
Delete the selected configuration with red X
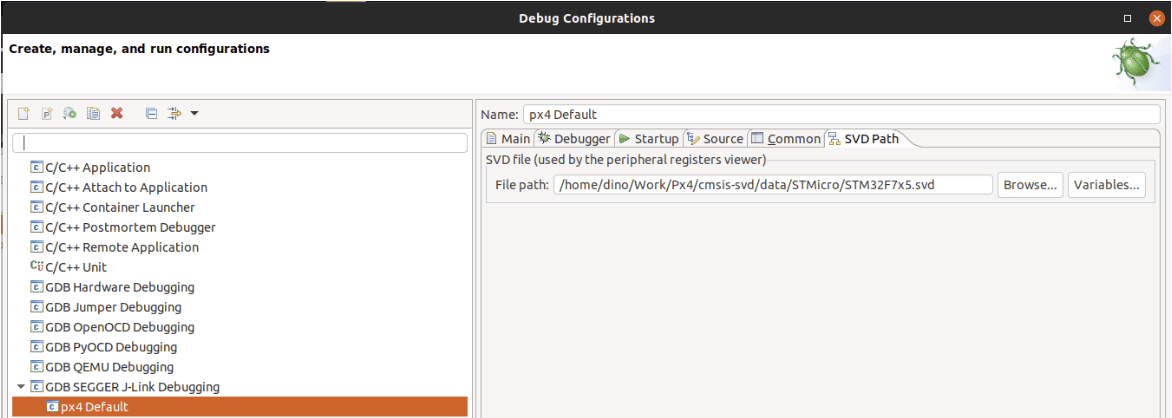point(117,114)
